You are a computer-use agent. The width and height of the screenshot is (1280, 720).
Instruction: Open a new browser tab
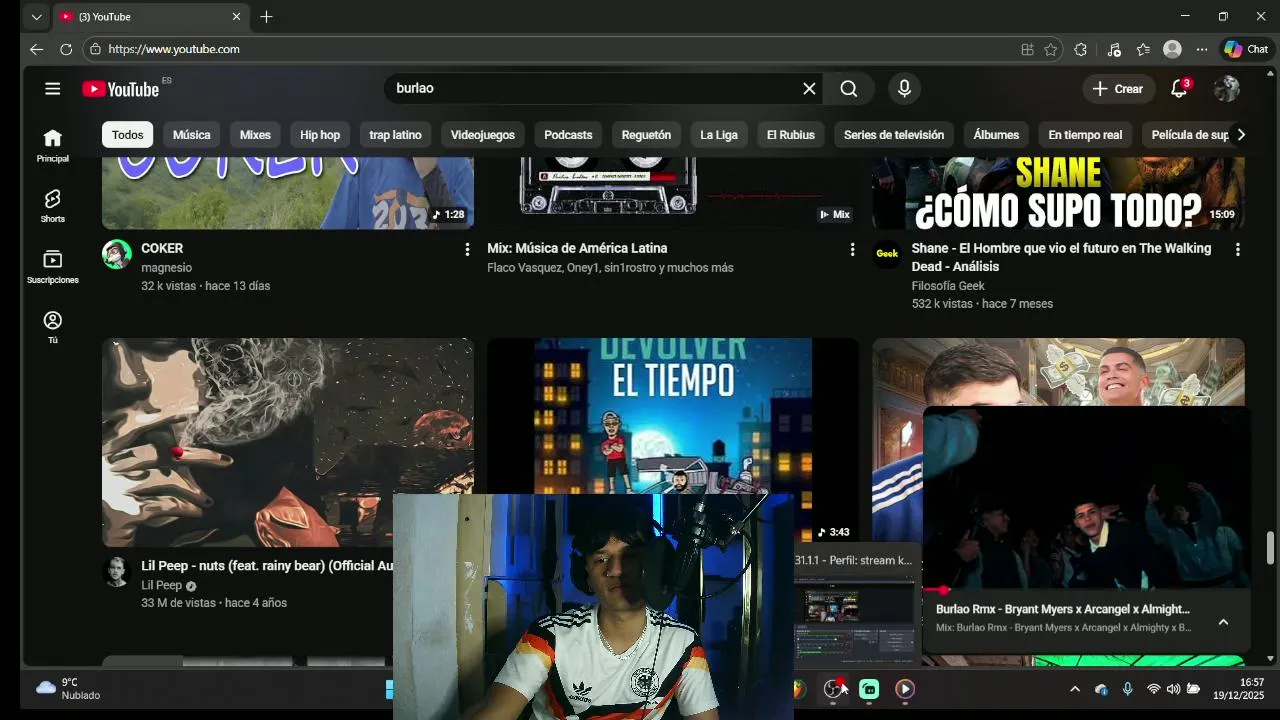click(x=266, y=17)
